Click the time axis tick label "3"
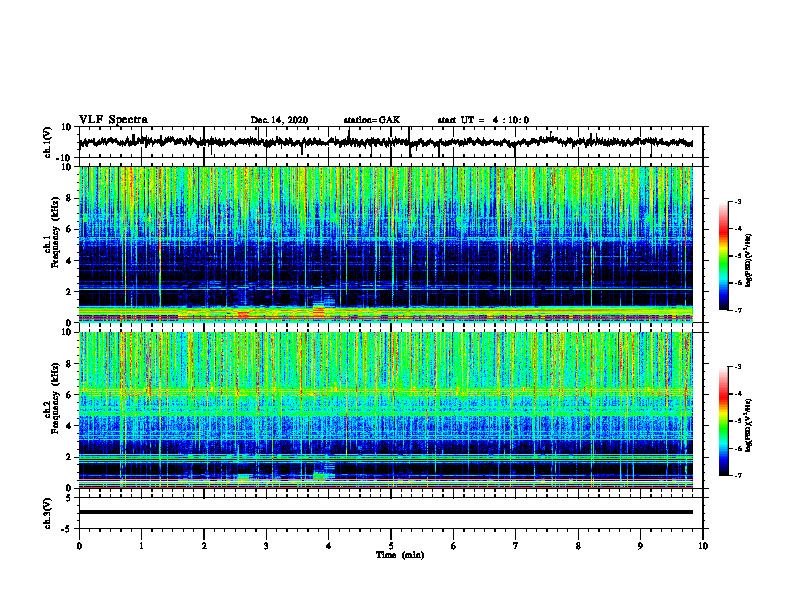 pos(266,546)
